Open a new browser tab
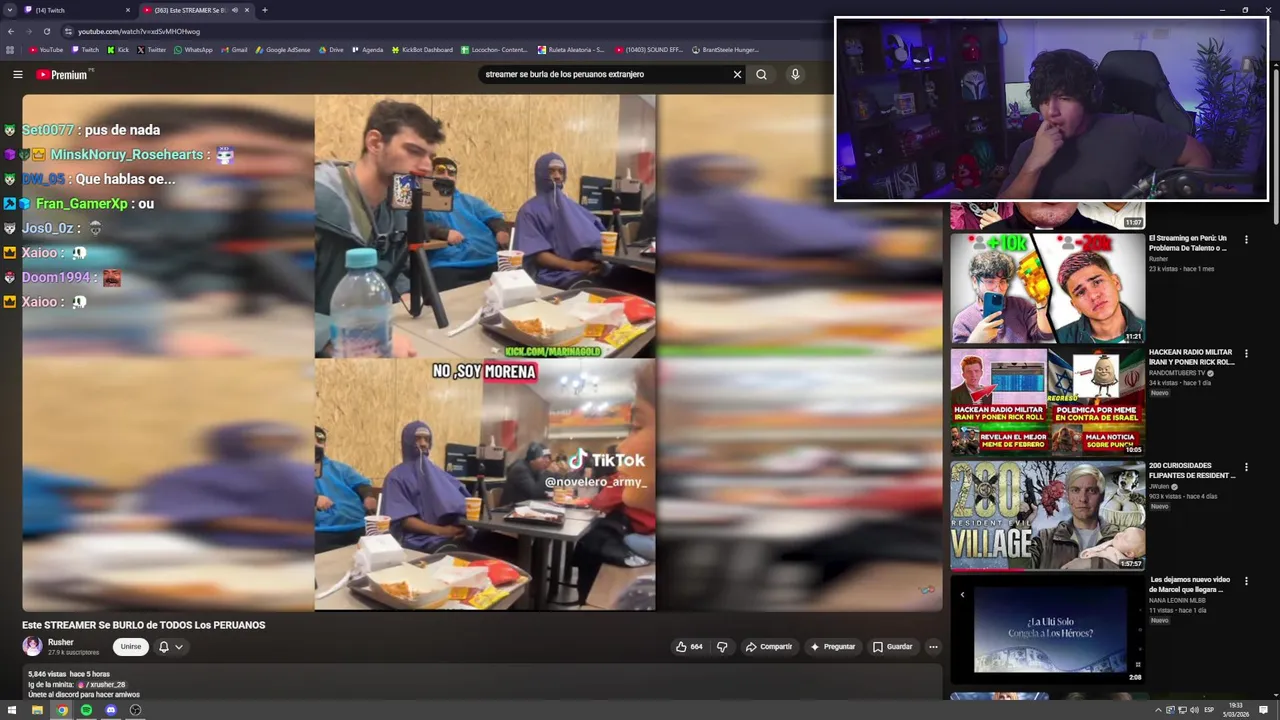The height and width of the screenshot is (720, 1280). tap(265, 10)
